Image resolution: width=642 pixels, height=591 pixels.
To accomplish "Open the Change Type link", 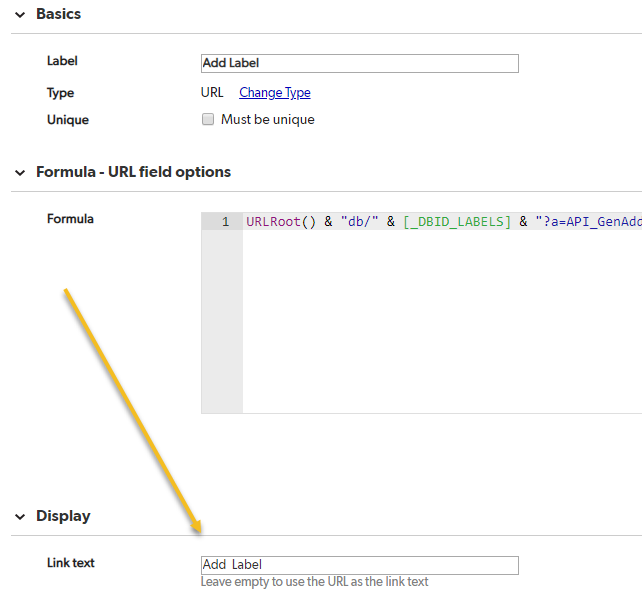I will (275, 93).
